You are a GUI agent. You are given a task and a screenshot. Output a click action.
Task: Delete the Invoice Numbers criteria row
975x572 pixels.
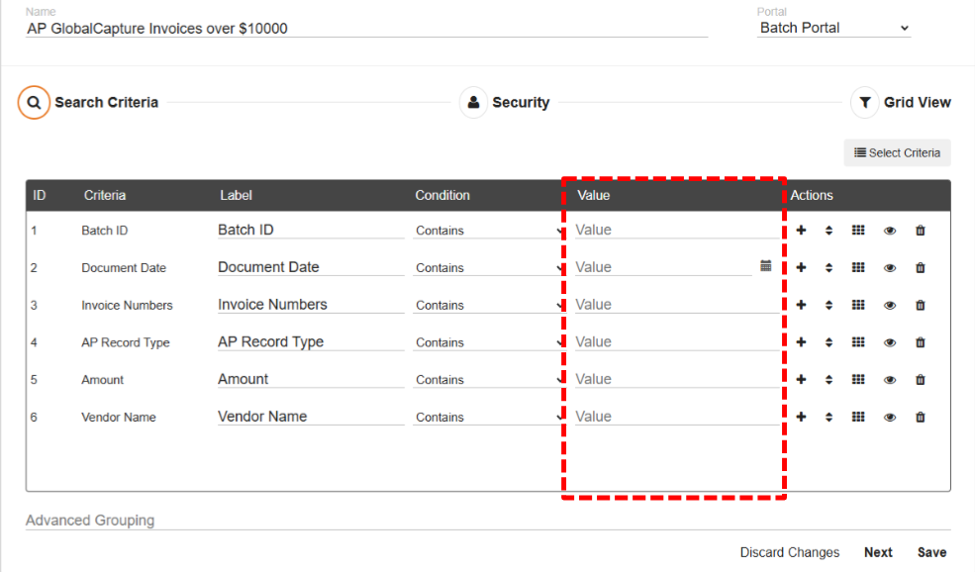tap(920, 305)
